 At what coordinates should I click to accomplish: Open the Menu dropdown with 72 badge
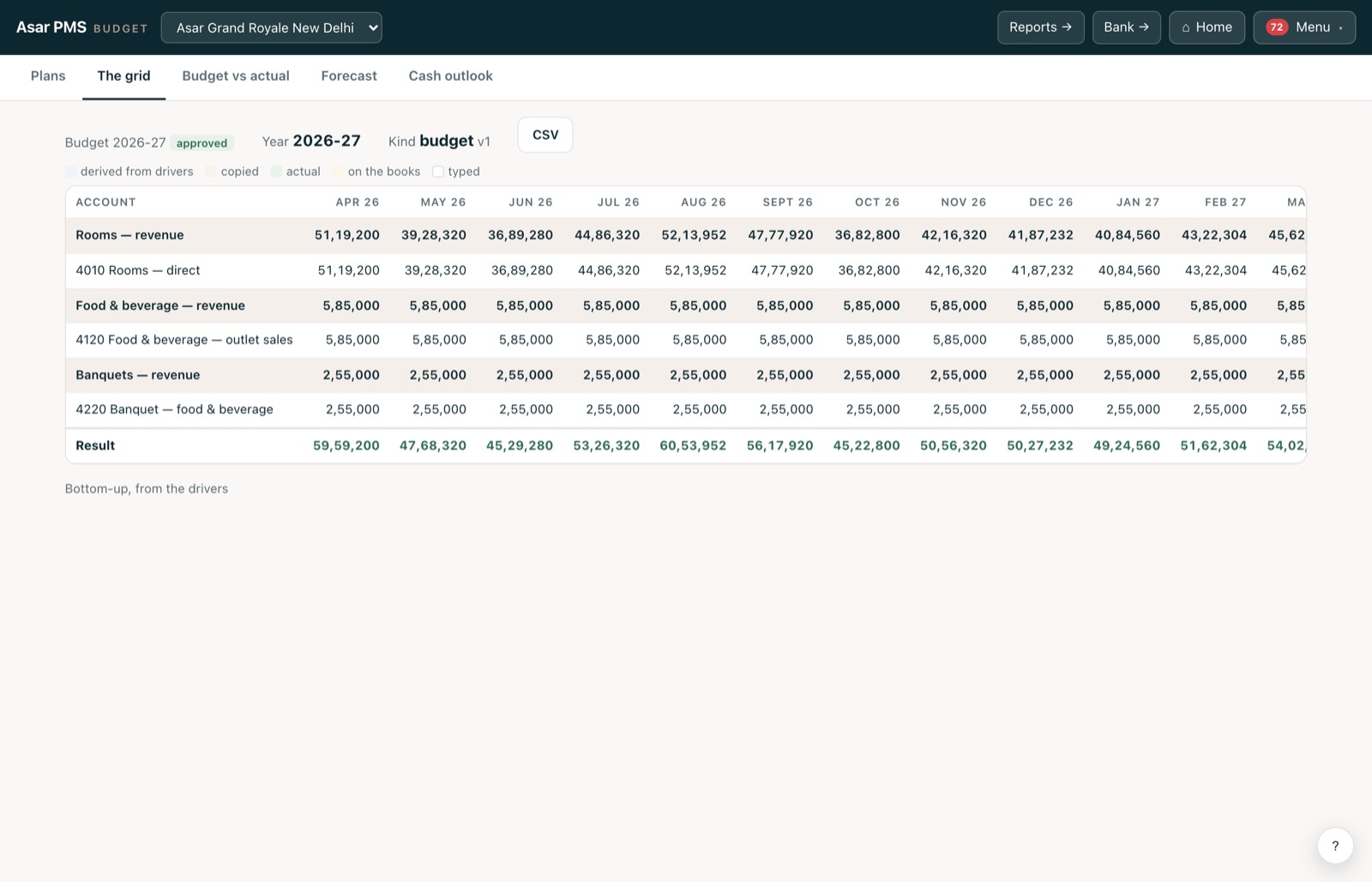(x=1303, y=27)
